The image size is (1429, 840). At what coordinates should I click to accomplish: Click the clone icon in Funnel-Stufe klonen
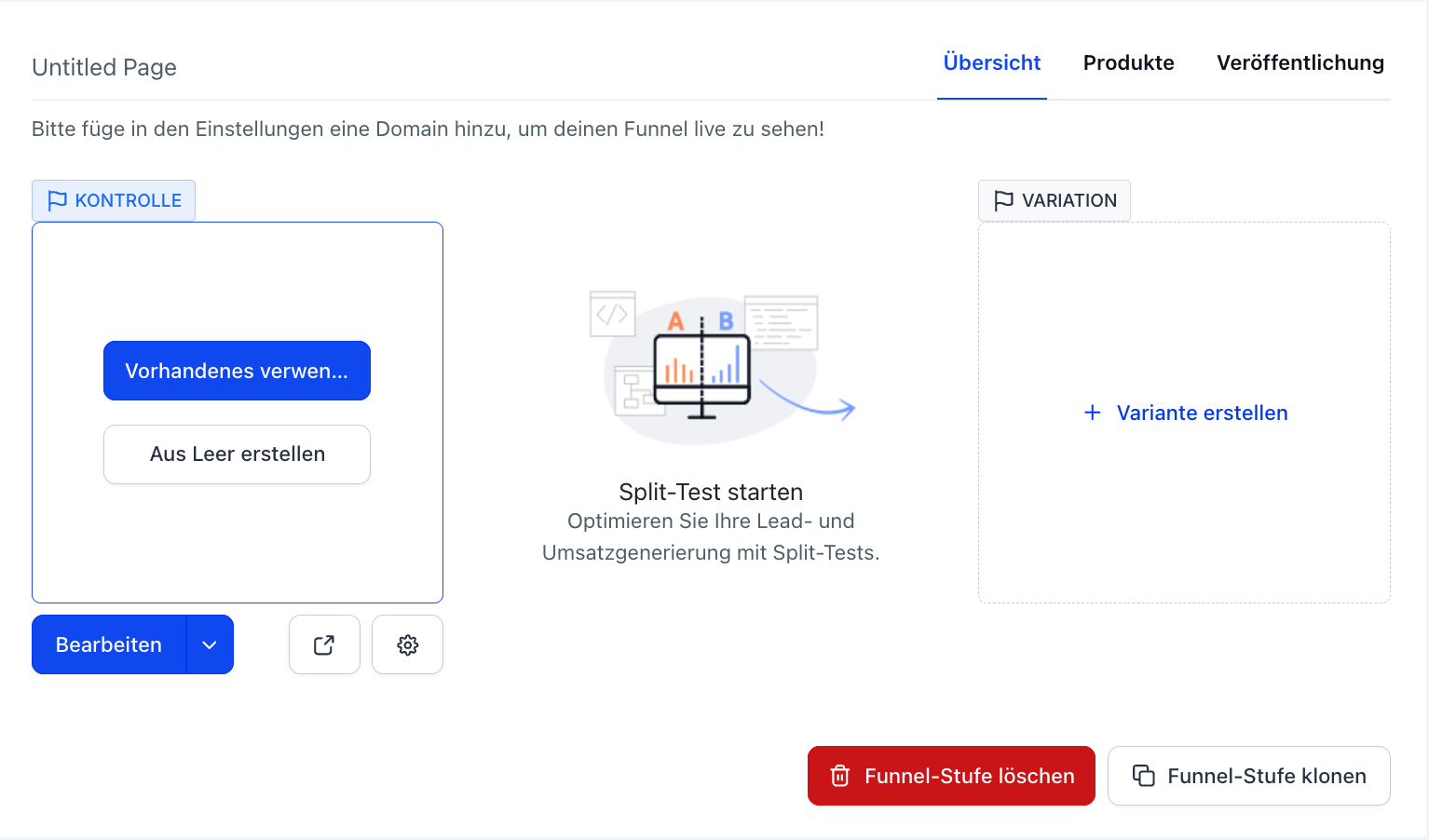coord(1144,775)
